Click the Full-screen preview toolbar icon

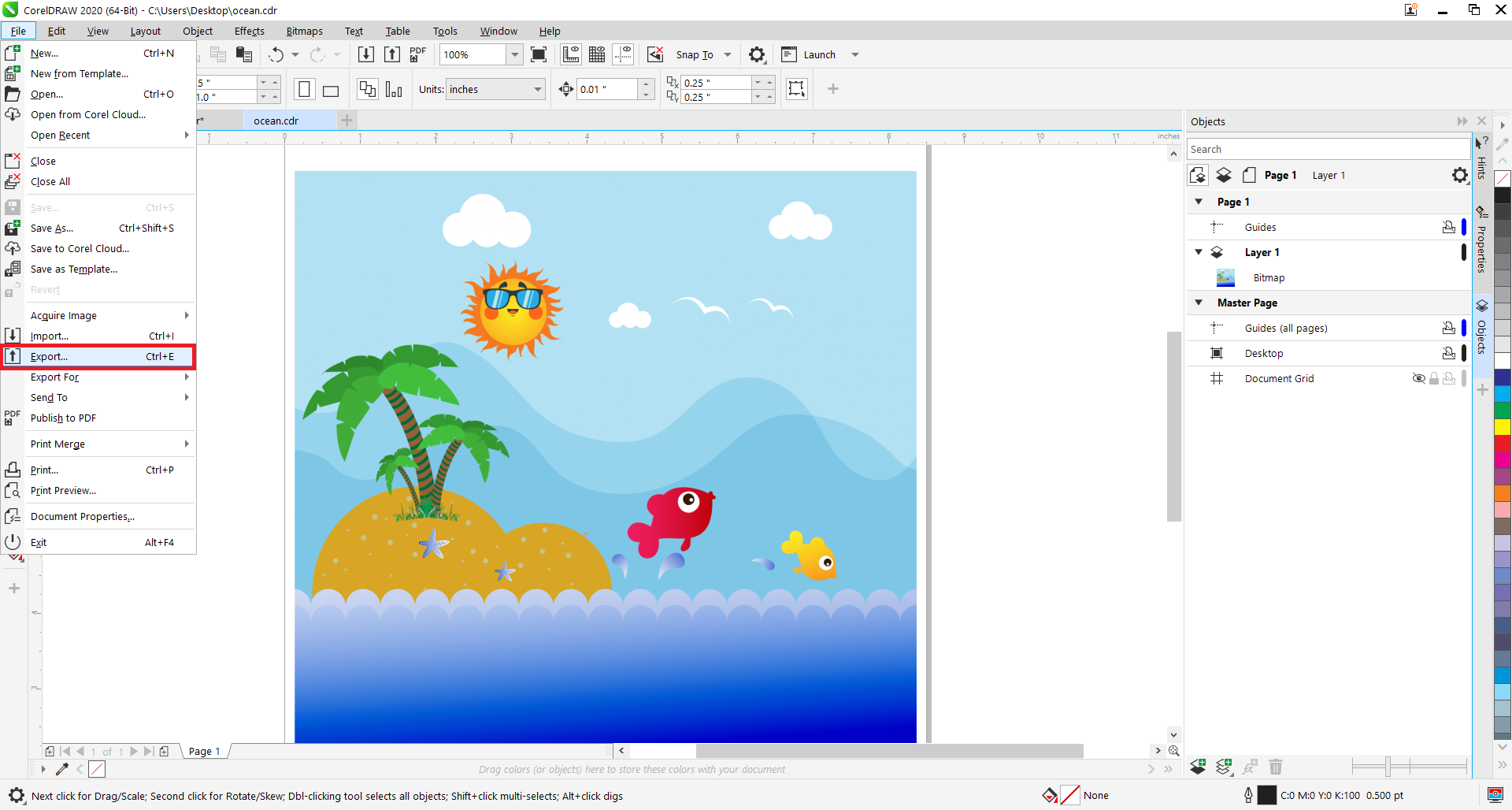[x=539, y=54]
